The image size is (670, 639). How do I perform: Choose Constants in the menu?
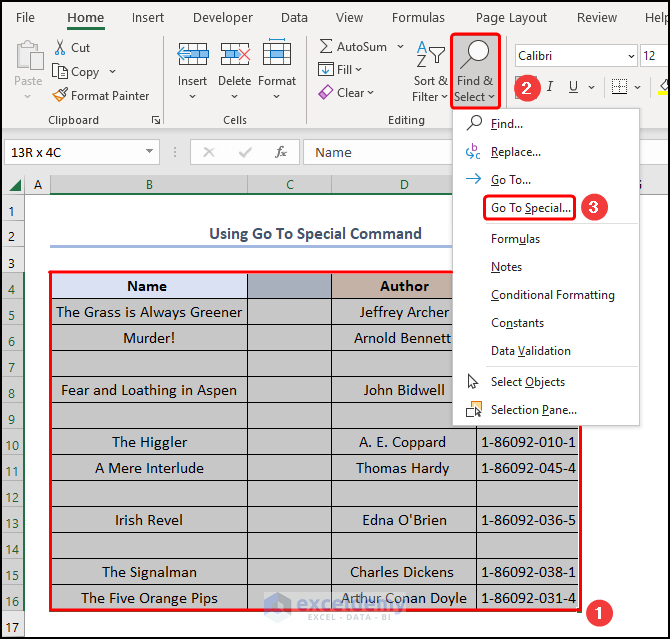(517, 323)
